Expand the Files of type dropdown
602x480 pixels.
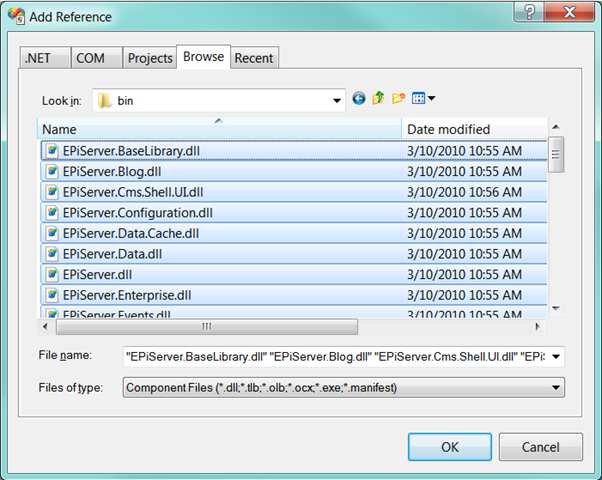click(x=557, y=387)
